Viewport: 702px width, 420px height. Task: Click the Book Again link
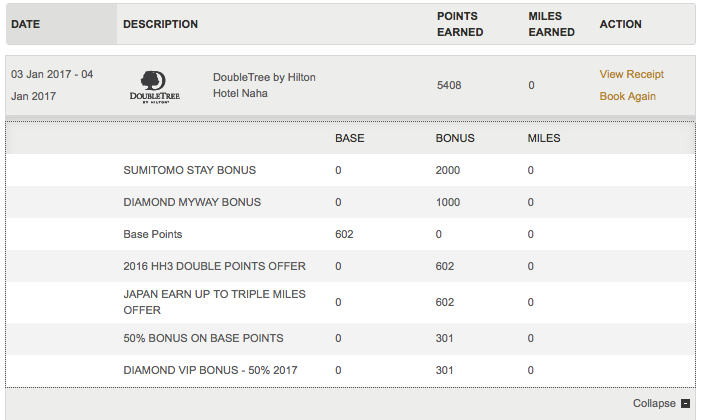[x=627, y=96]
